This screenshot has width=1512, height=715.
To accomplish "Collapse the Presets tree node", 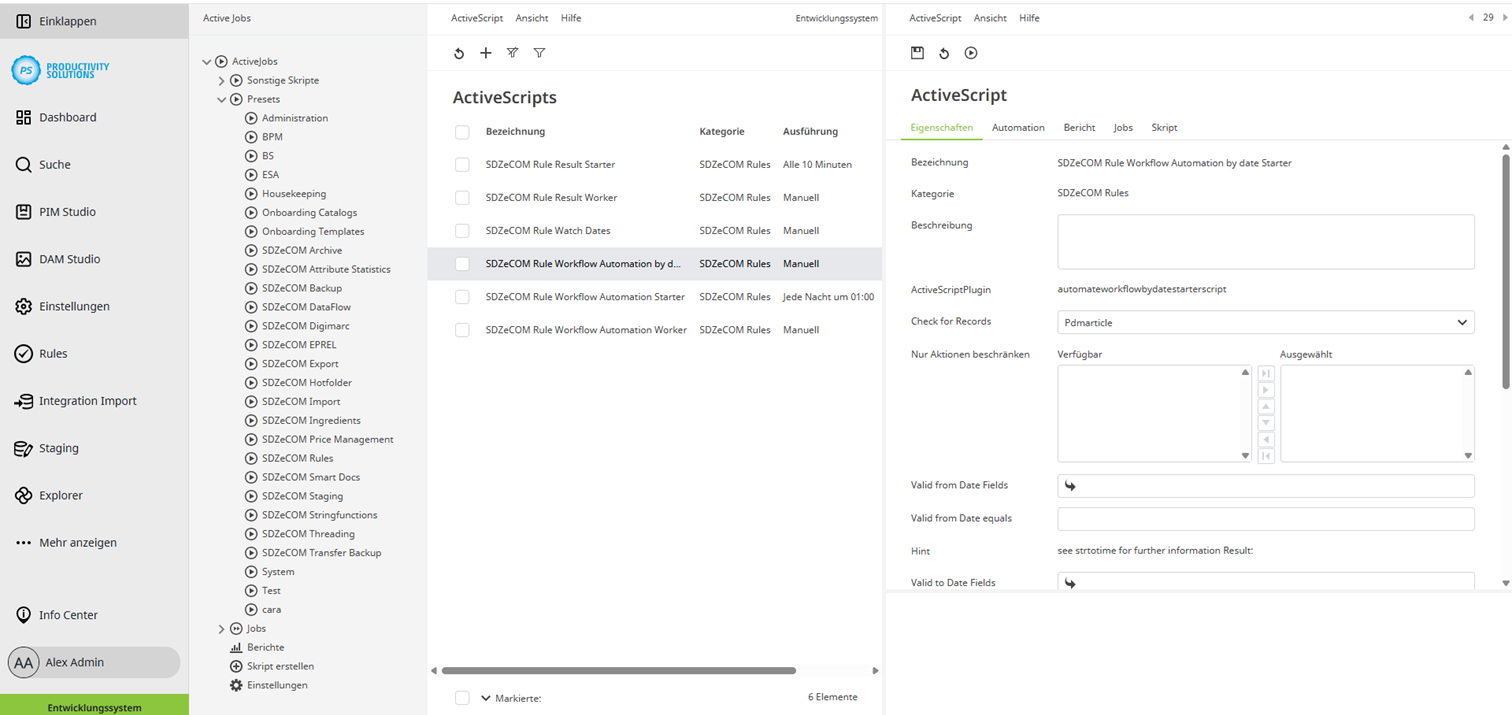I will click(x=222, y=99).
